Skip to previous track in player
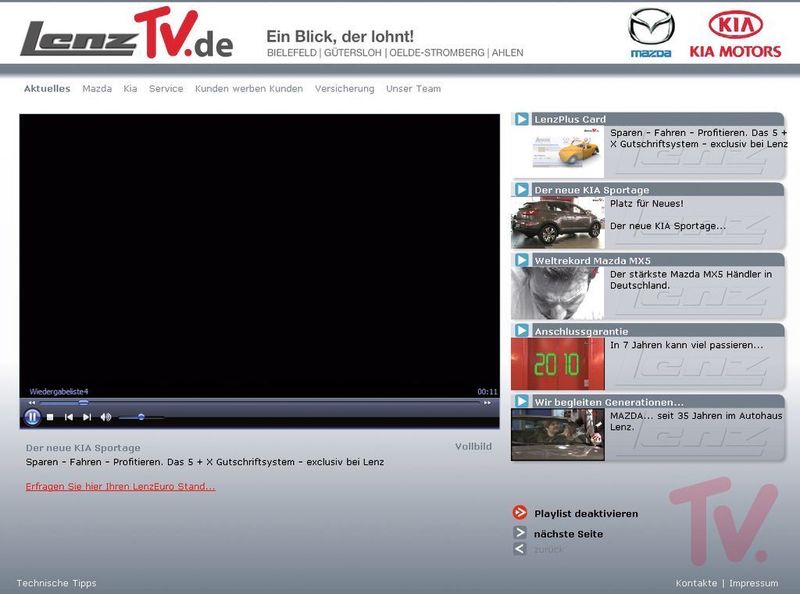Viewport: 800px width, 594px height. [68, 417]
